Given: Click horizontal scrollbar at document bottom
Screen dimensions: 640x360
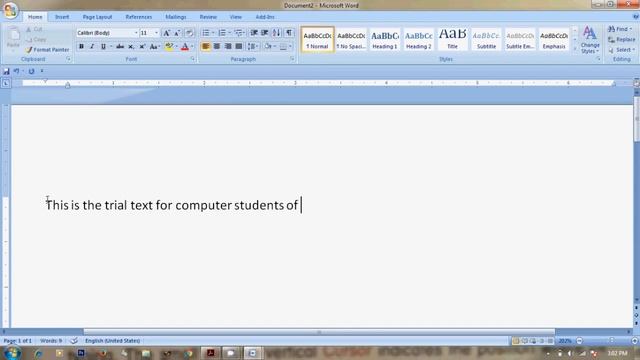Looking at the screenshot, I should point(319,332).
